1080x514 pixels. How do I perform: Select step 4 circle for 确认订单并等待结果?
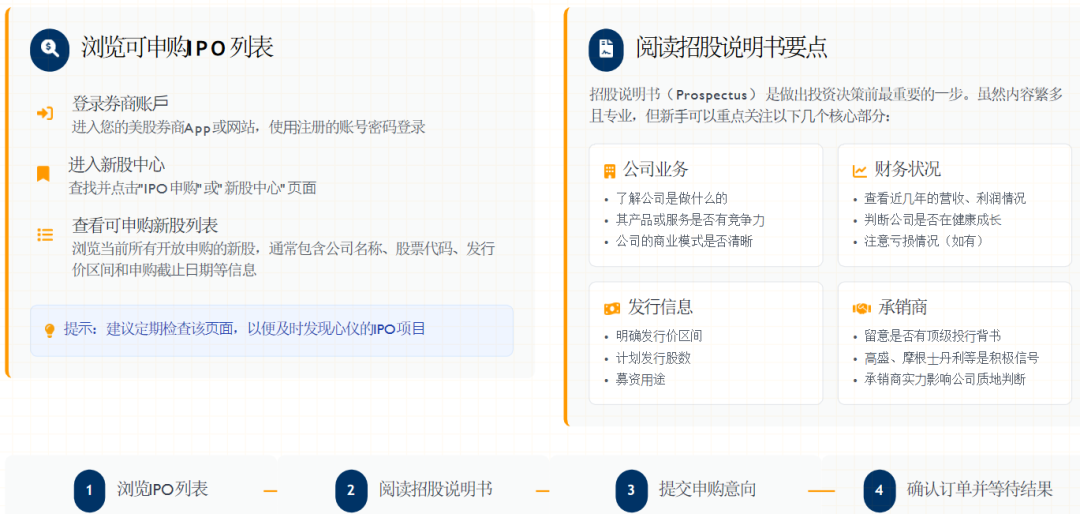click(879, 491)
